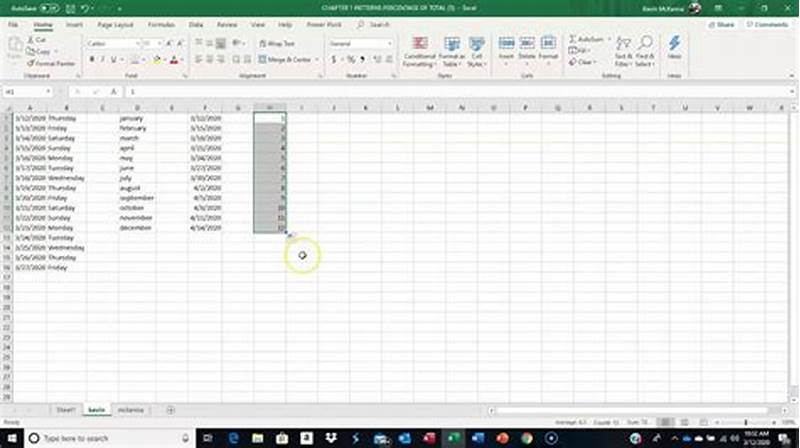Open Cell Styles gallery
The height and width of the screenshot is (448, 800).
pos(477,52)
